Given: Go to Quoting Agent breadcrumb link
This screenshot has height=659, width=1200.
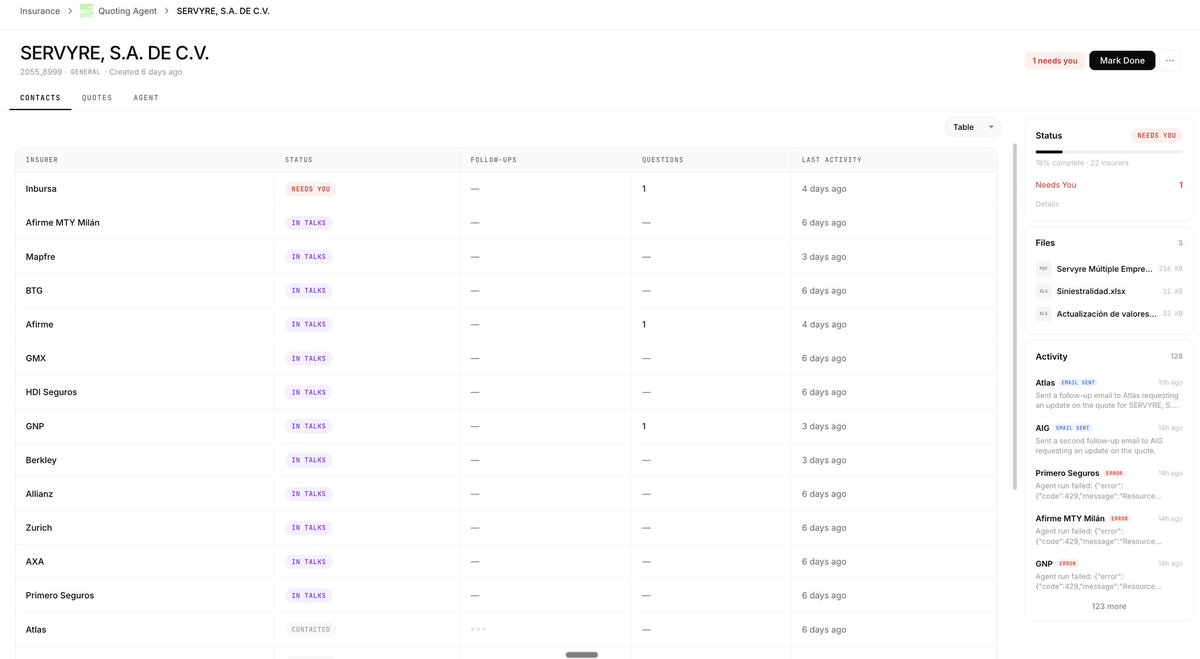Looking at the screenshot, I should tap(127, 11).
